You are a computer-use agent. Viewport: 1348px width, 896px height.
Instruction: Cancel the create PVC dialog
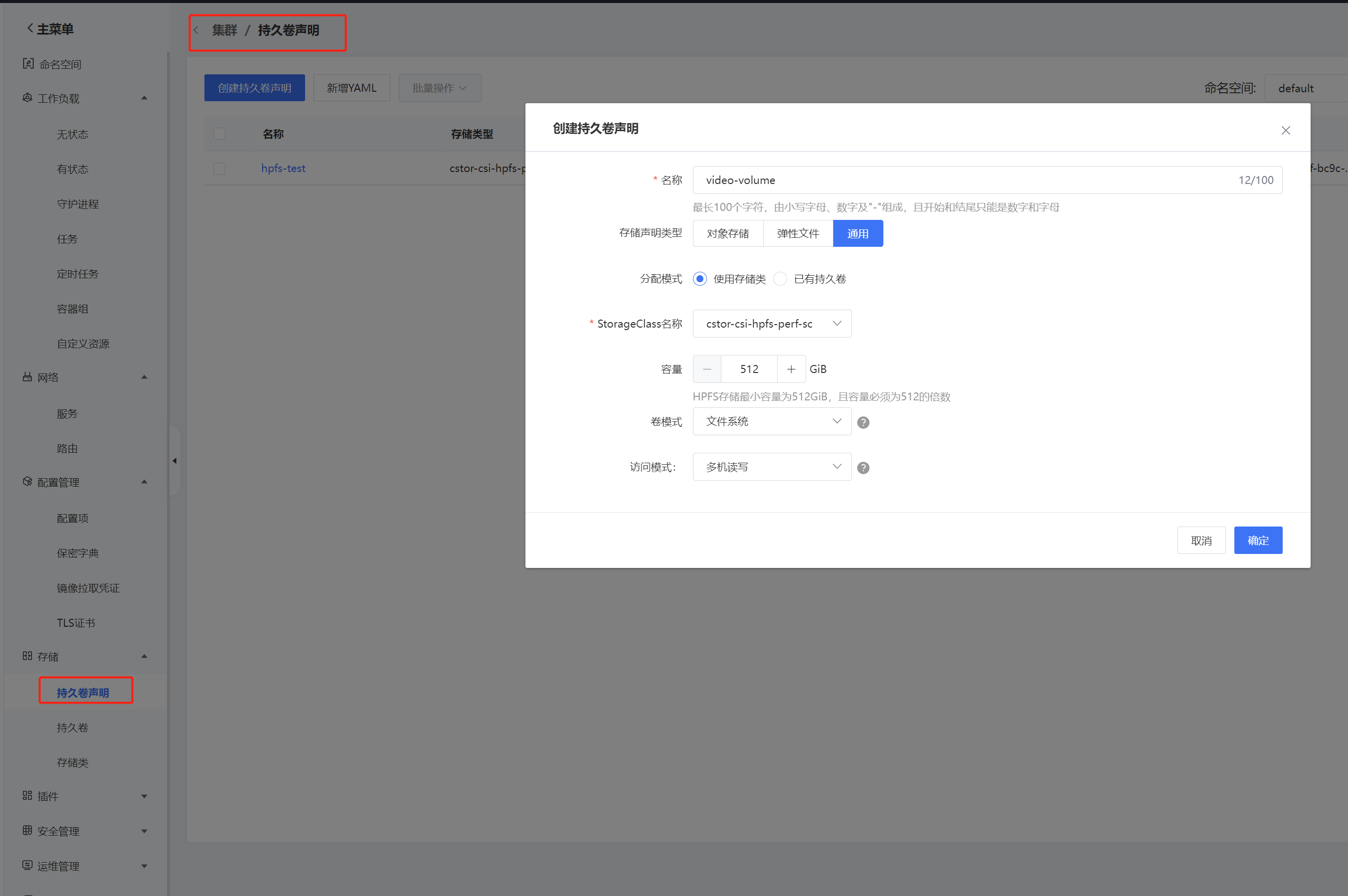[x=1201, y=540]
